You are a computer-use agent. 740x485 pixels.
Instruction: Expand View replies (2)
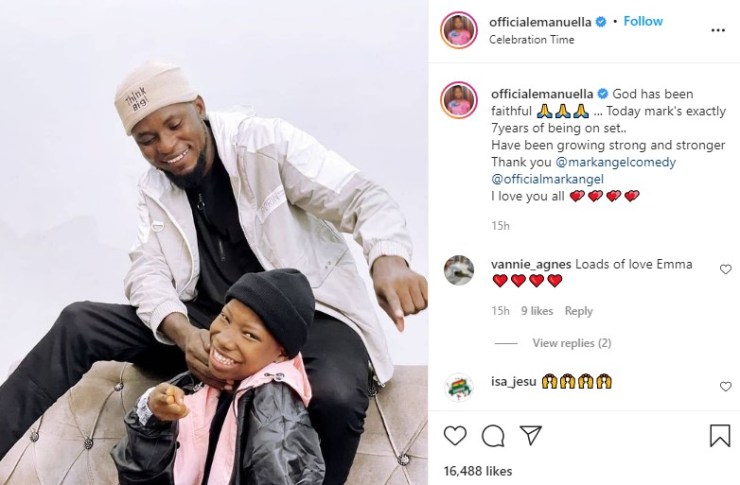pos(572,343)
